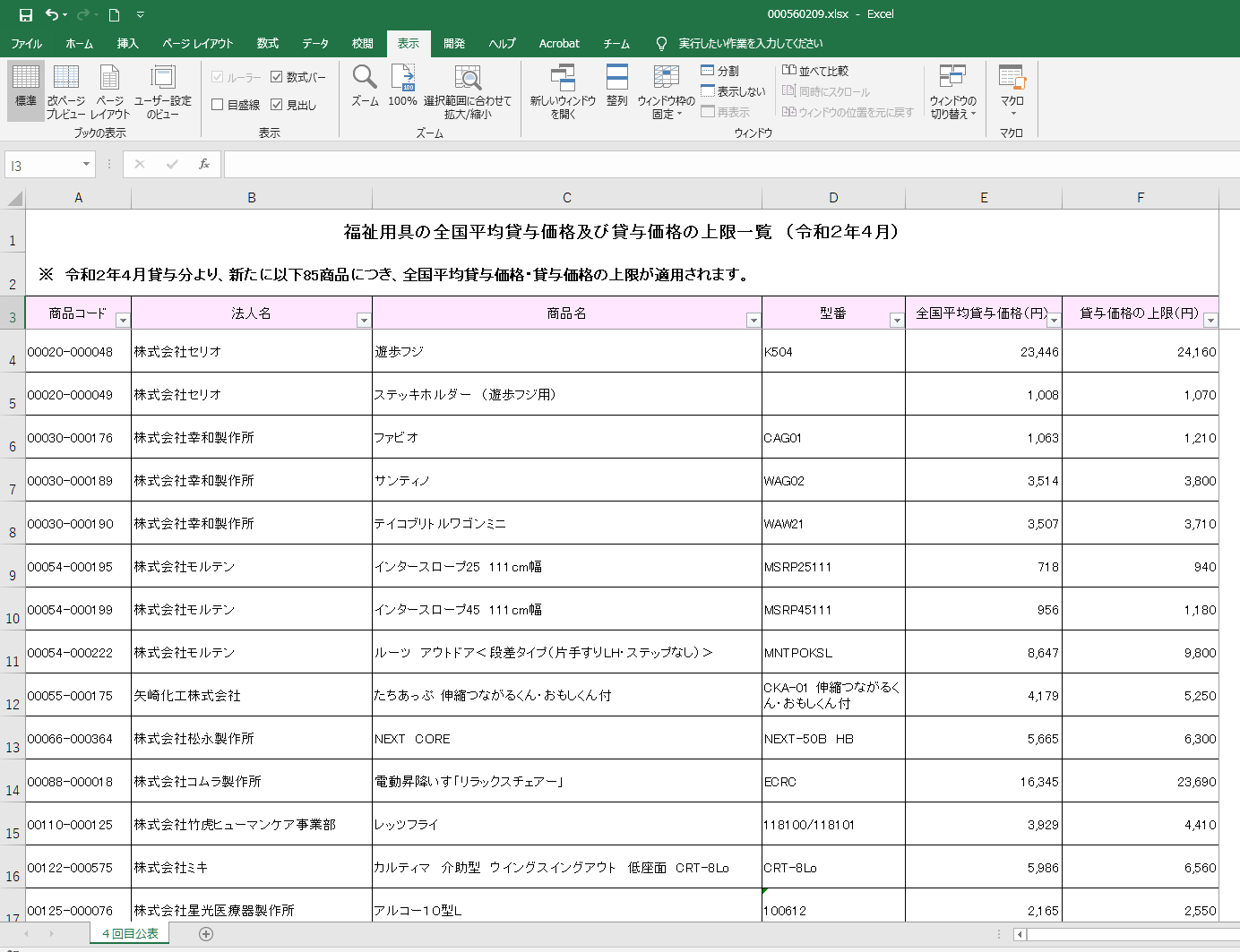The width and height of the screenshot is (1240, 952).
Task: Select row 9 header
Action: [x=13, y=566]
